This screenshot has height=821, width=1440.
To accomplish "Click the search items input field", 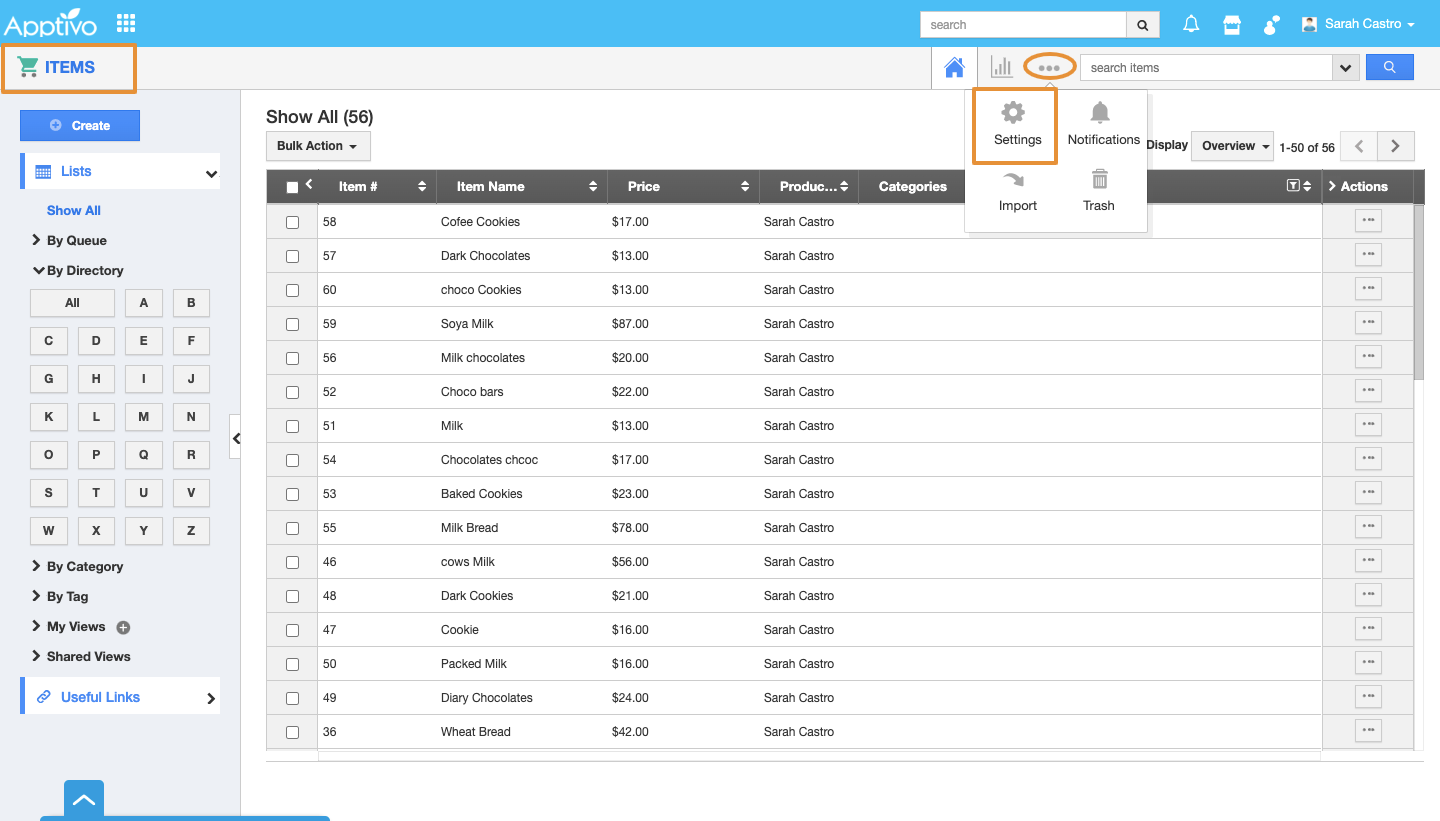I will click(1206, 68).
